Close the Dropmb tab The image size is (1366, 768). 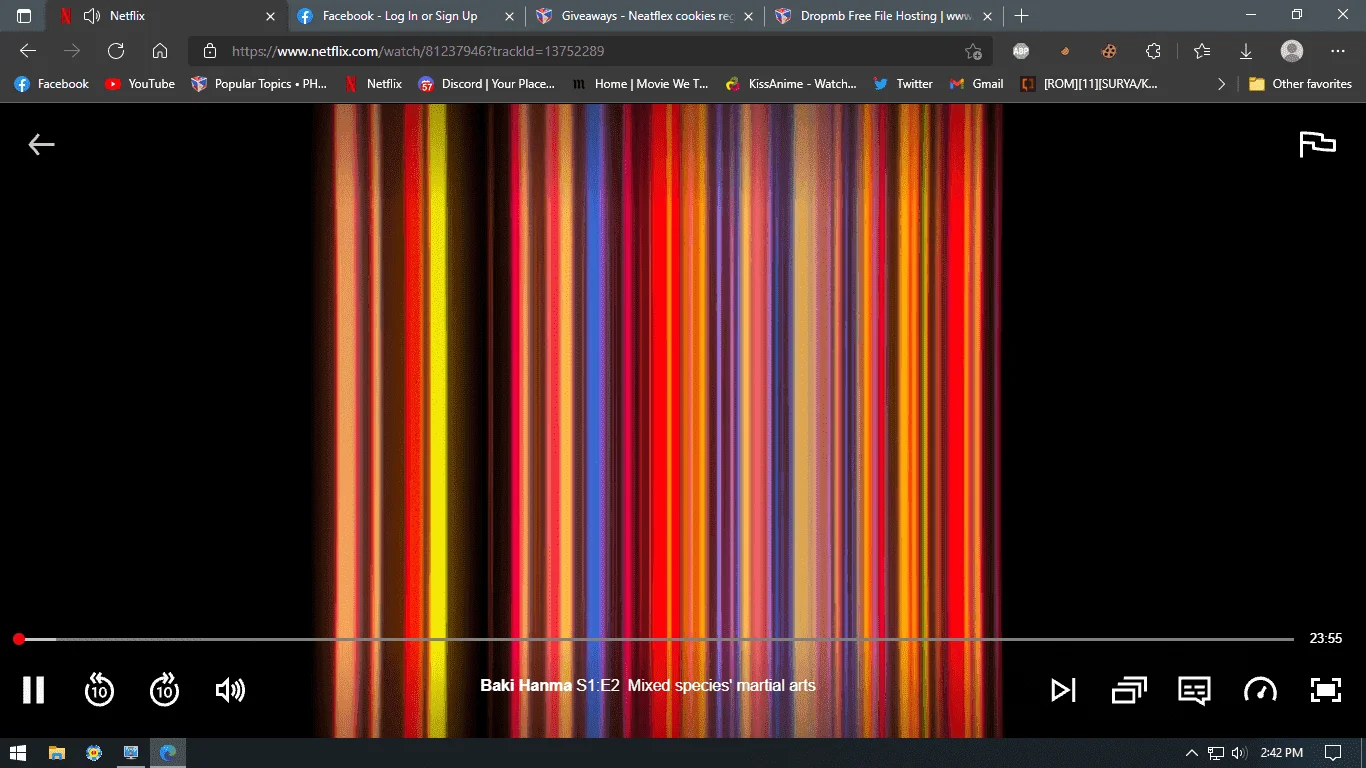(988, 16)
